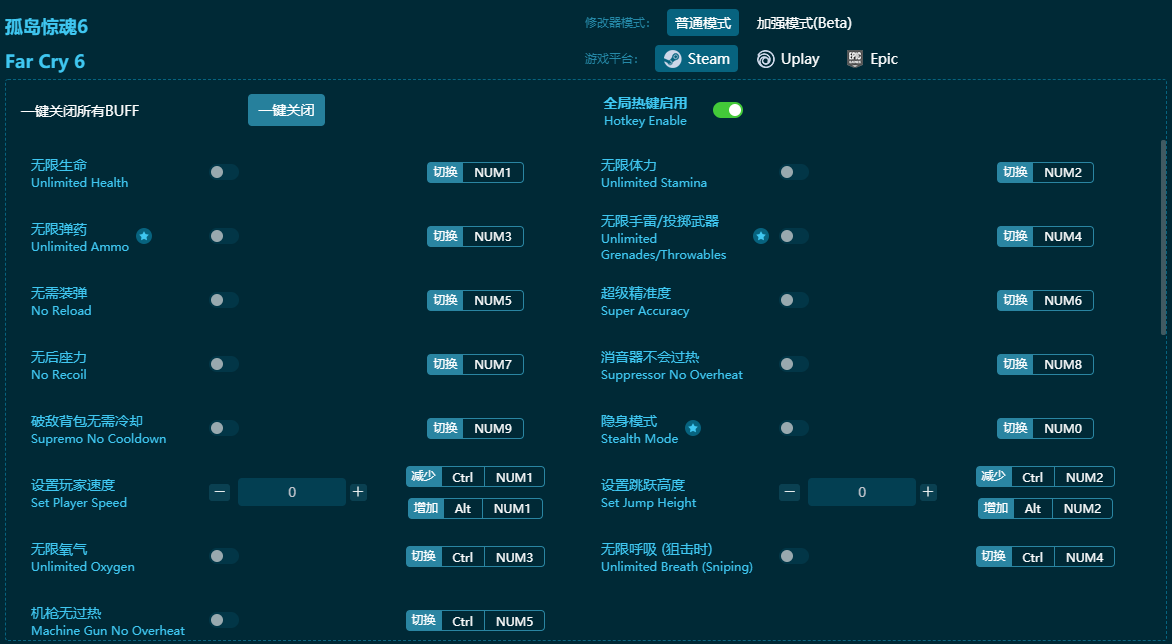Click the NUM5 hotkey for No Reload
Screen dimensions: 1172x644
coord(475,300)
